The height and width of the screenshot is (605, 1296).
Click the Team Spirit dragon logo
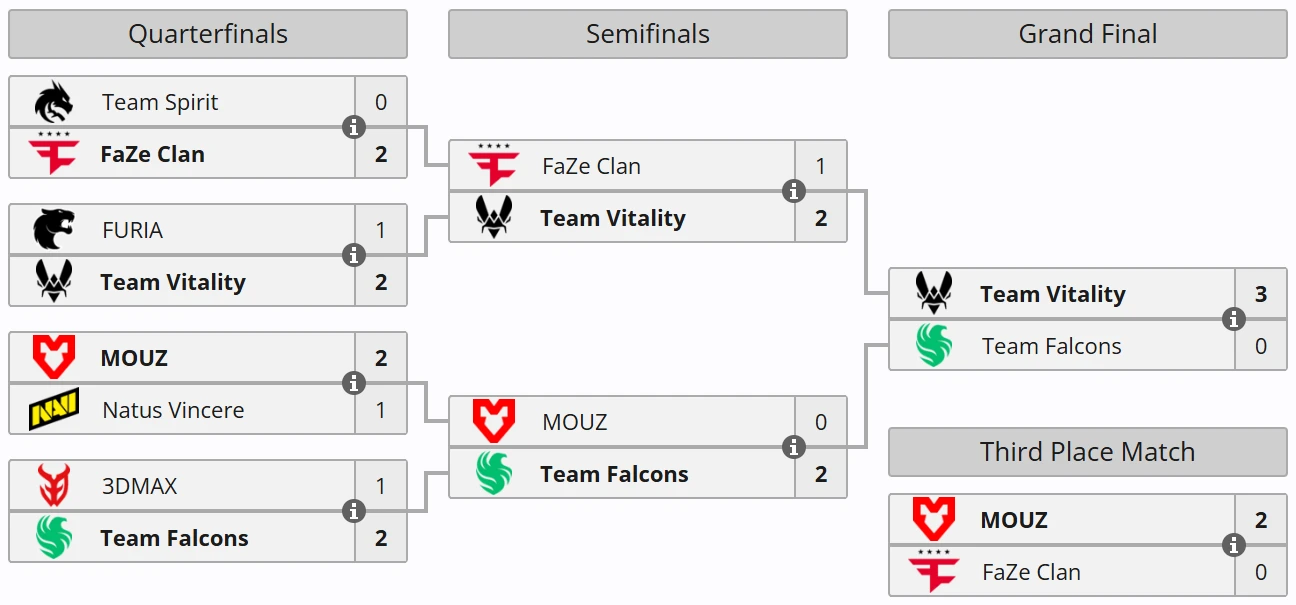[x=53, y=102]
